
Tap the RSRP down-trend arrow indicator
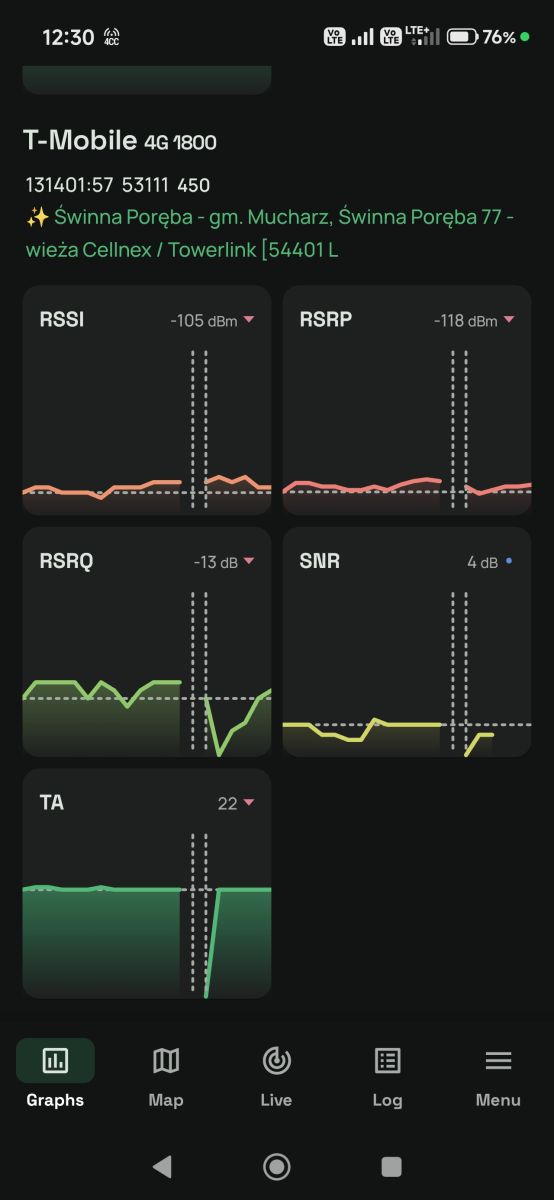[x=509, y=320]
